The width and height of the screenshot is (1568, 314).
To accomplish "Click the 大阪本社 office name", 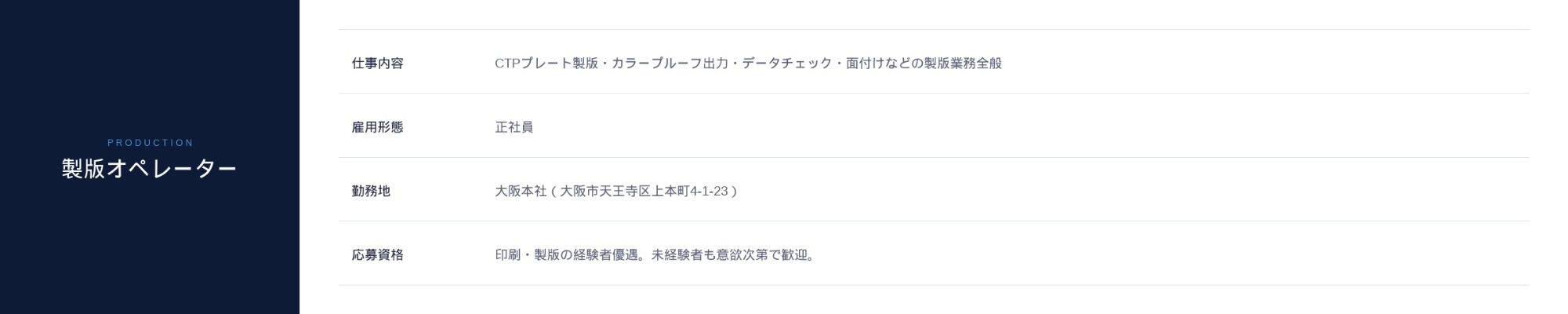I will (x=521, y=191).
